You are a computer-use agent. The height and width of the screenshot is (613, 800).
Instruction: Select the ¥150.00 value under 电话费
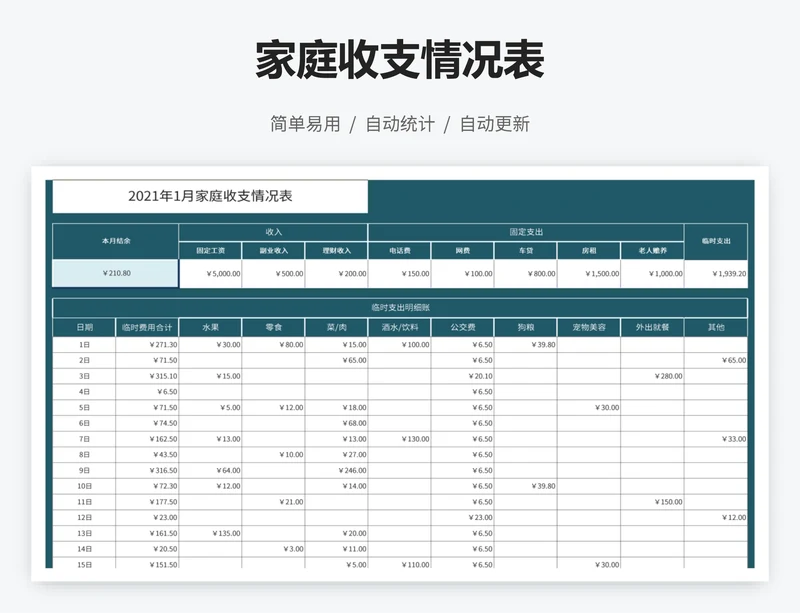[x=399, y=274]
